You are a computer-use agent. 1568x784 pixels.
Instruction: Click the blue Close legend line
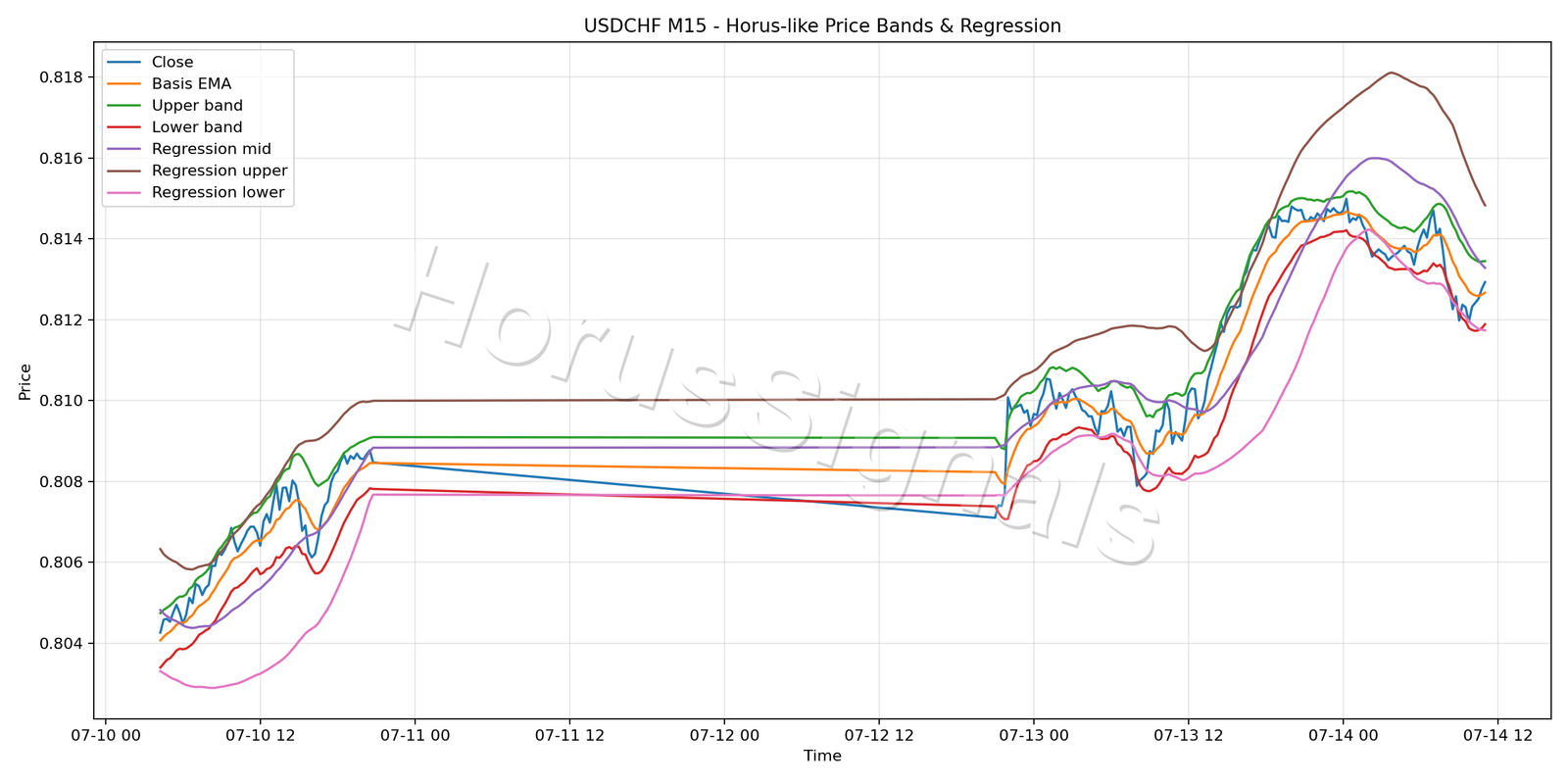point(123,62)
